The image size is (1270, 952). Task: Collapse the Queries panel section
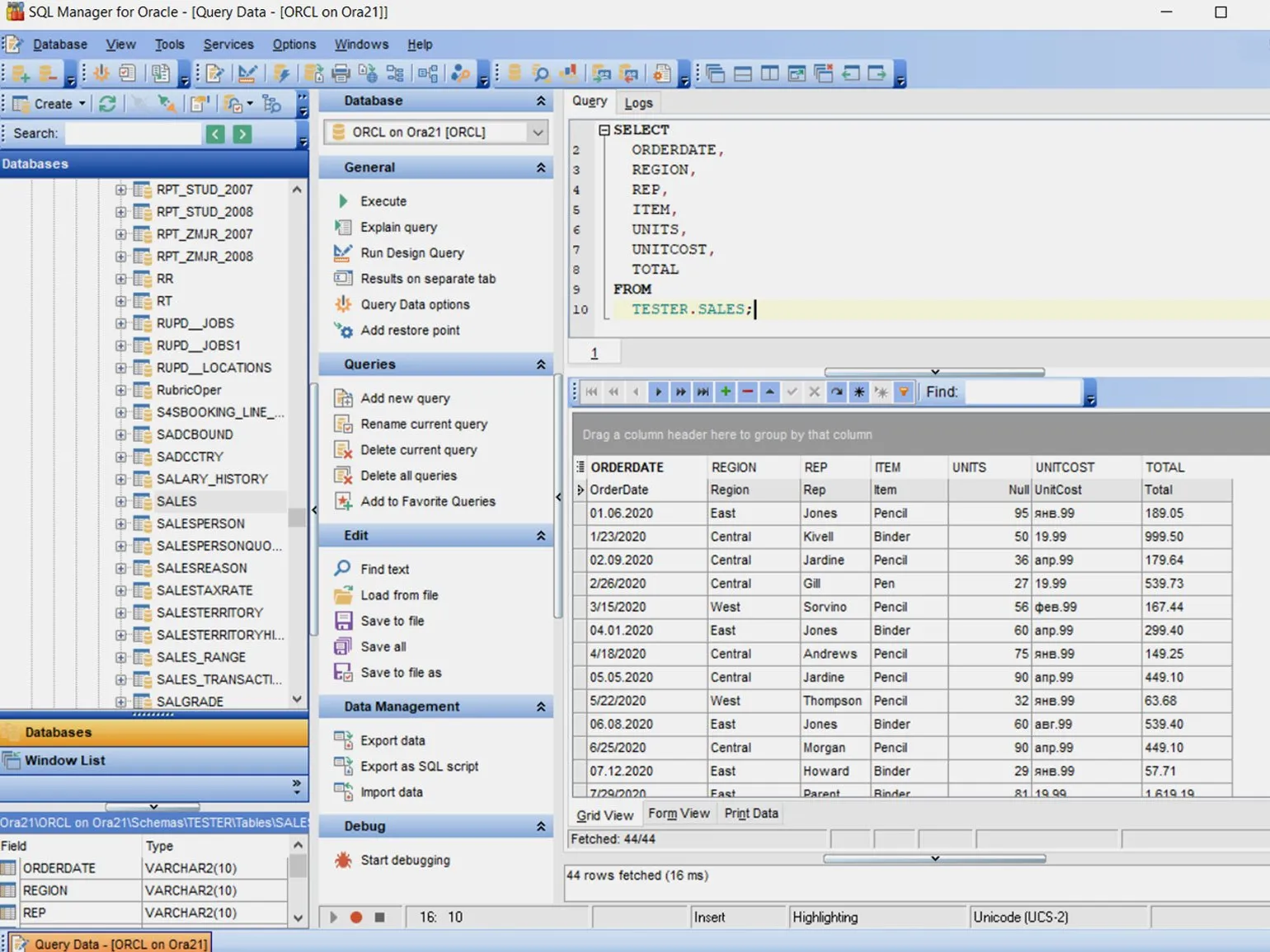pos(541,364)
